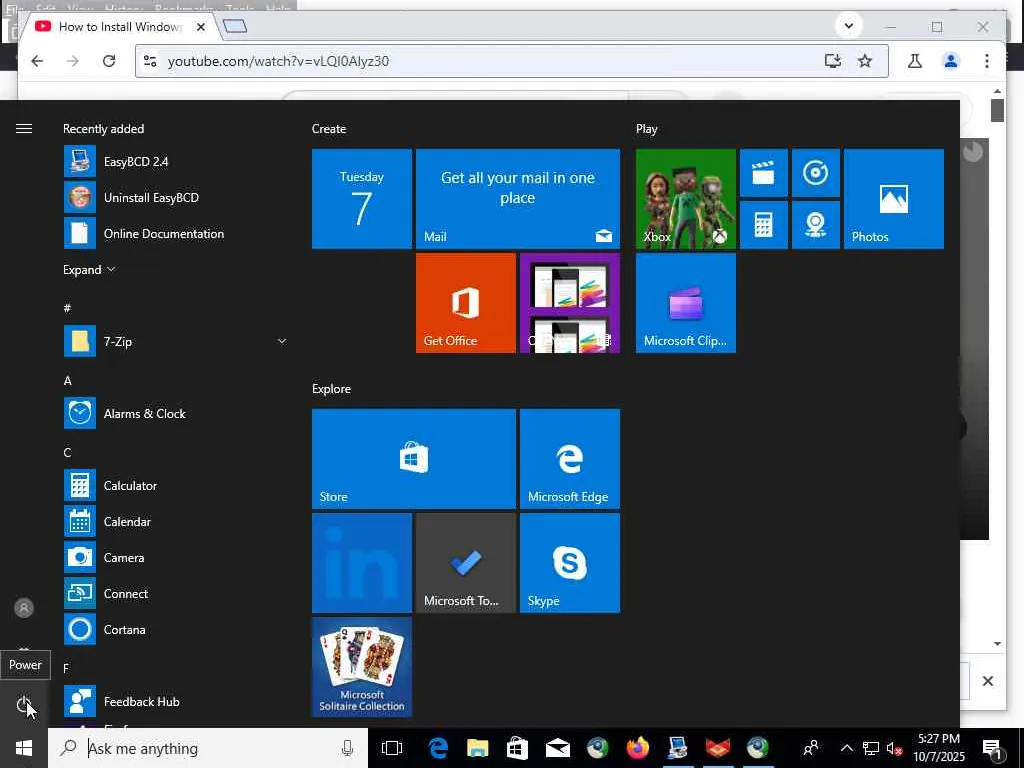Click the site info icon in address bar
Viewport: 1024px width, 768px height.
150,61
